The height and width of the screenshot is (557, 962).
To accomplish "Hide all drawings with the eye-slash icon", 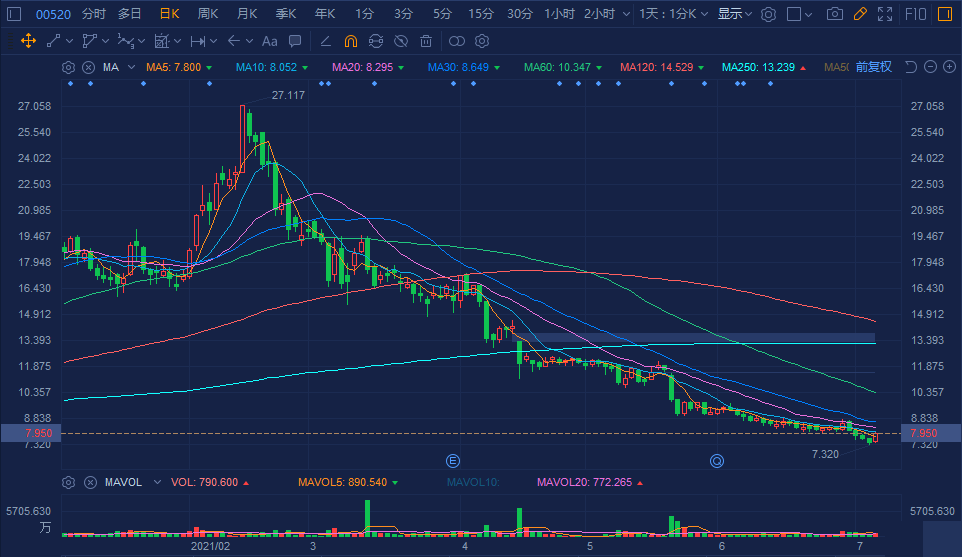I will 401,41.
